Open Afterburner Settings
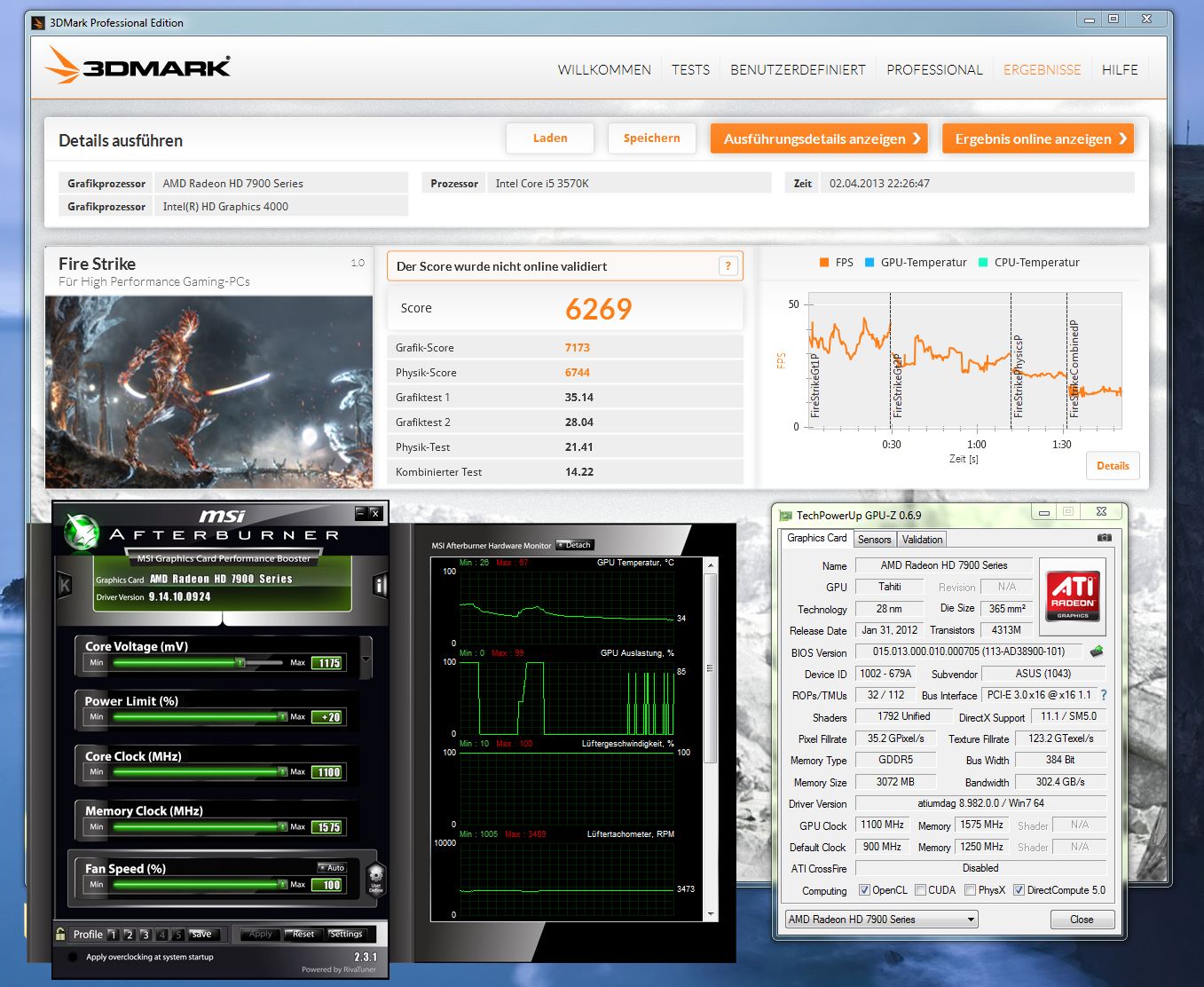The image size is (1204, 987). (x=346, y=934)
